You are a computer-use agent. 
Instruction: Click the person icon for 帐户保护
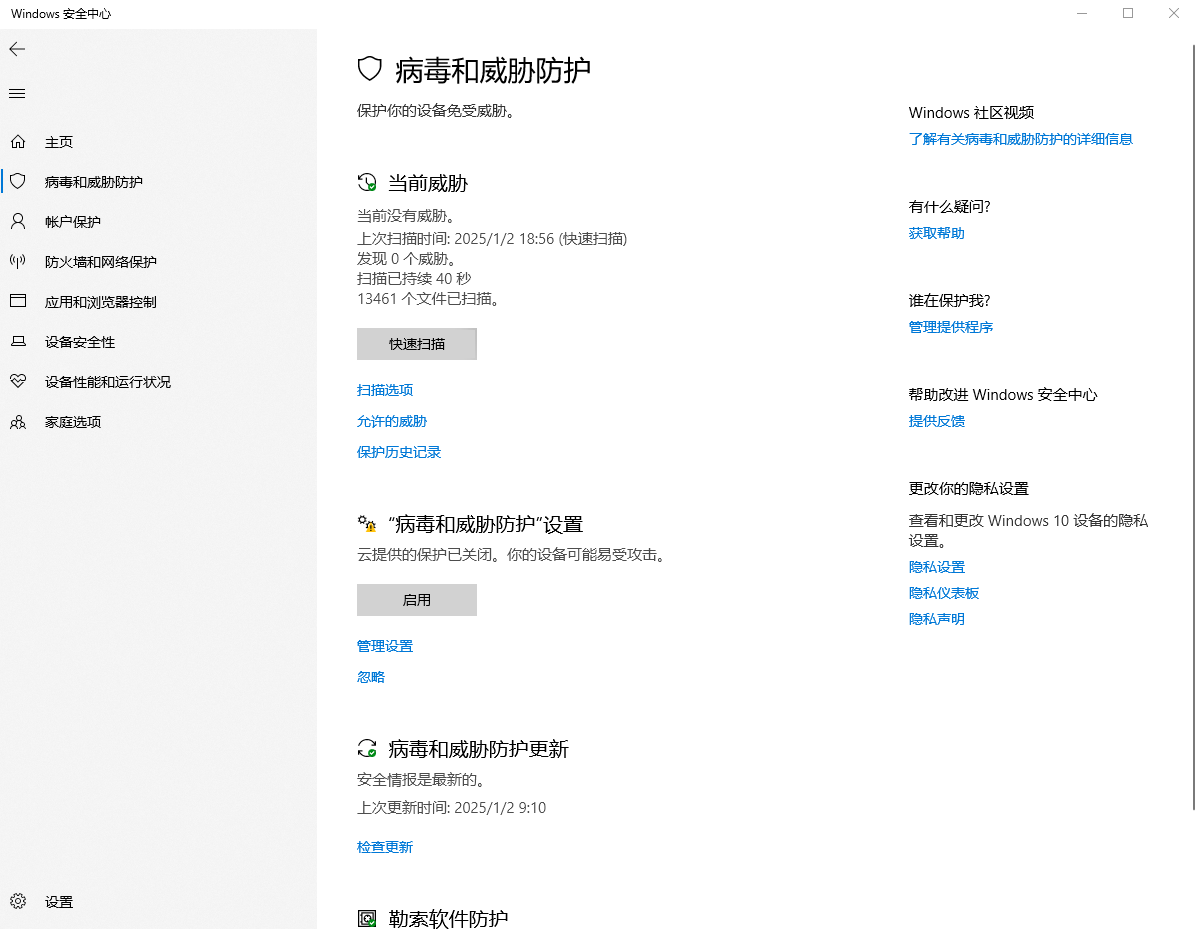coord(18,221)
